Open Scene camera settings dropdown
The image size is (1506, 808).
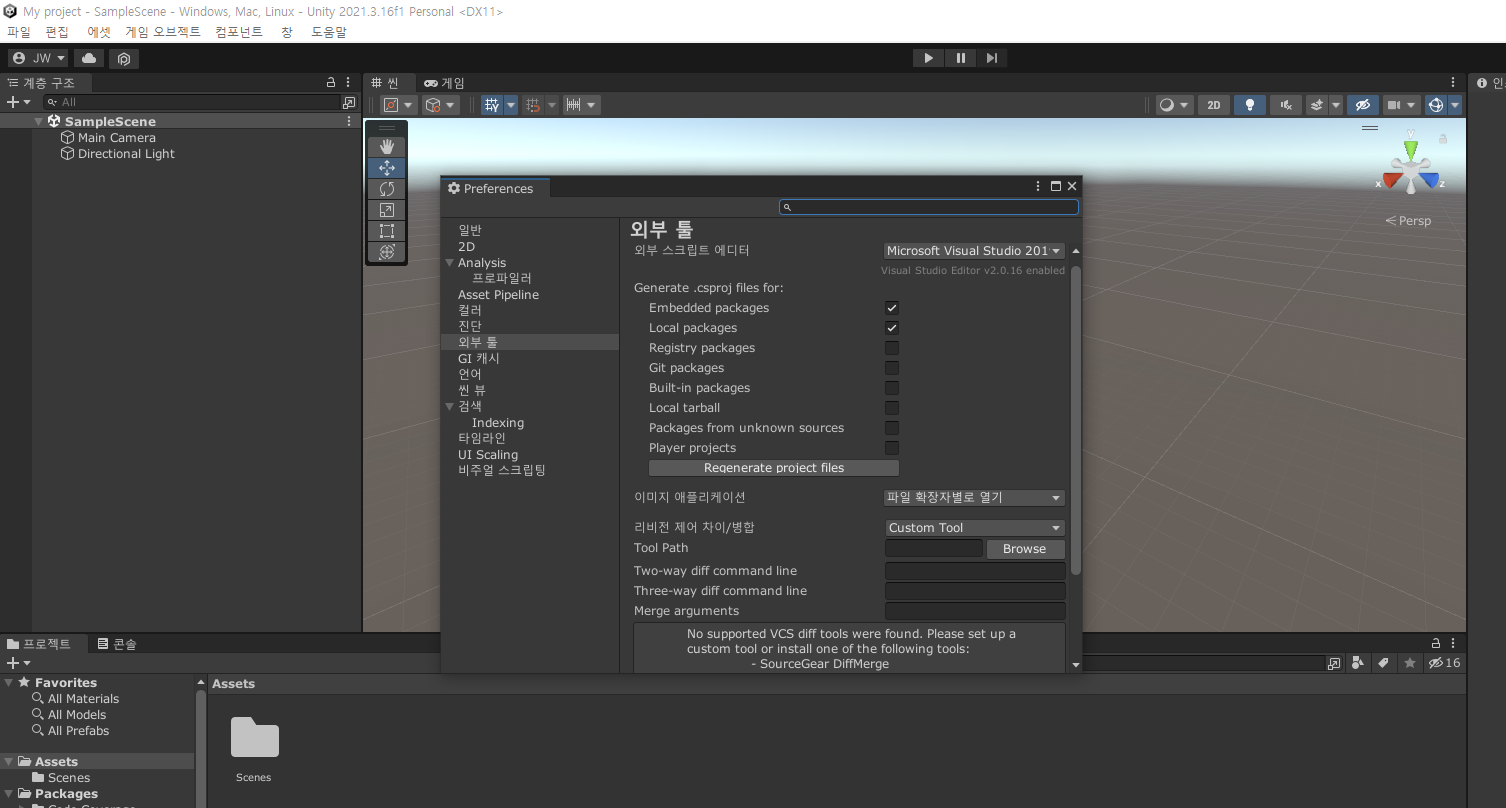point(1402,105)
